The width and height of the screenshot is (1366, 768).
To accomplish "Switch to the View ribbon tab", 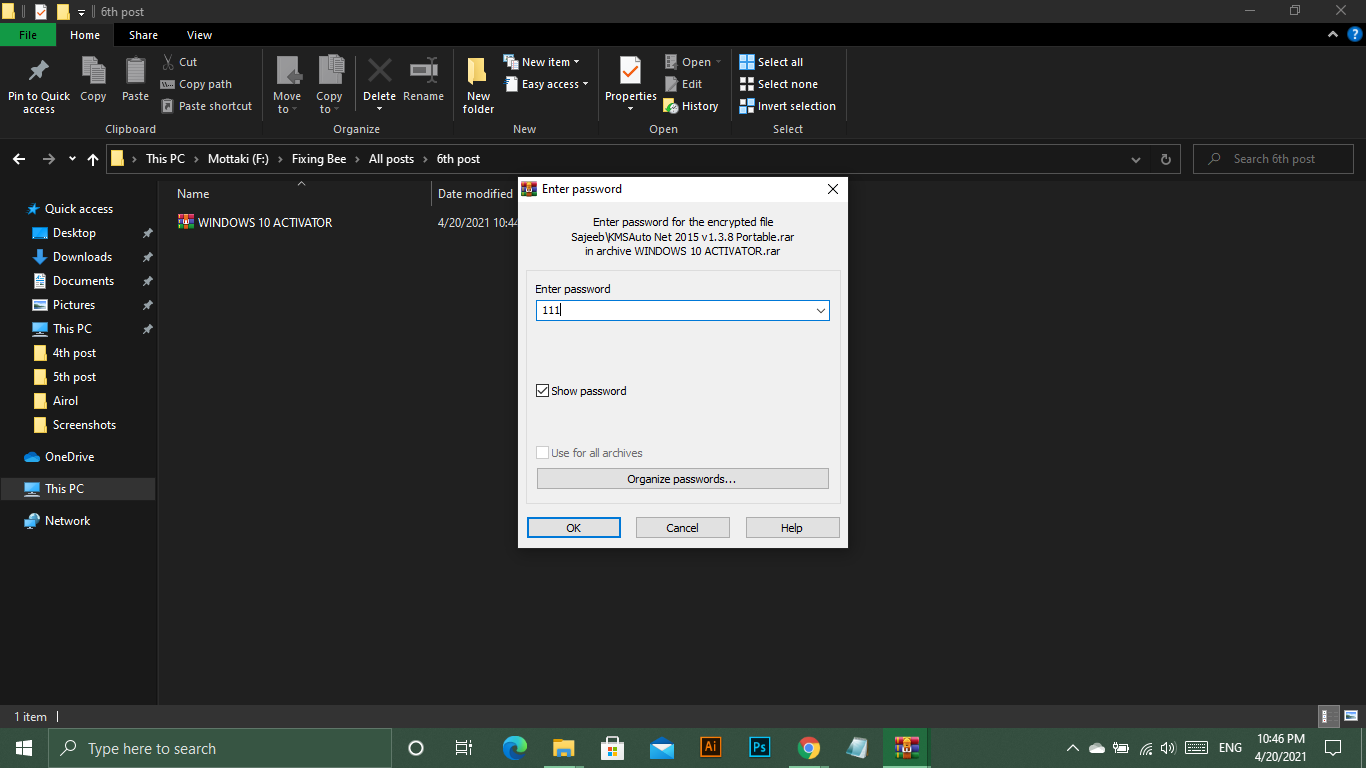I will coord(199,35).
